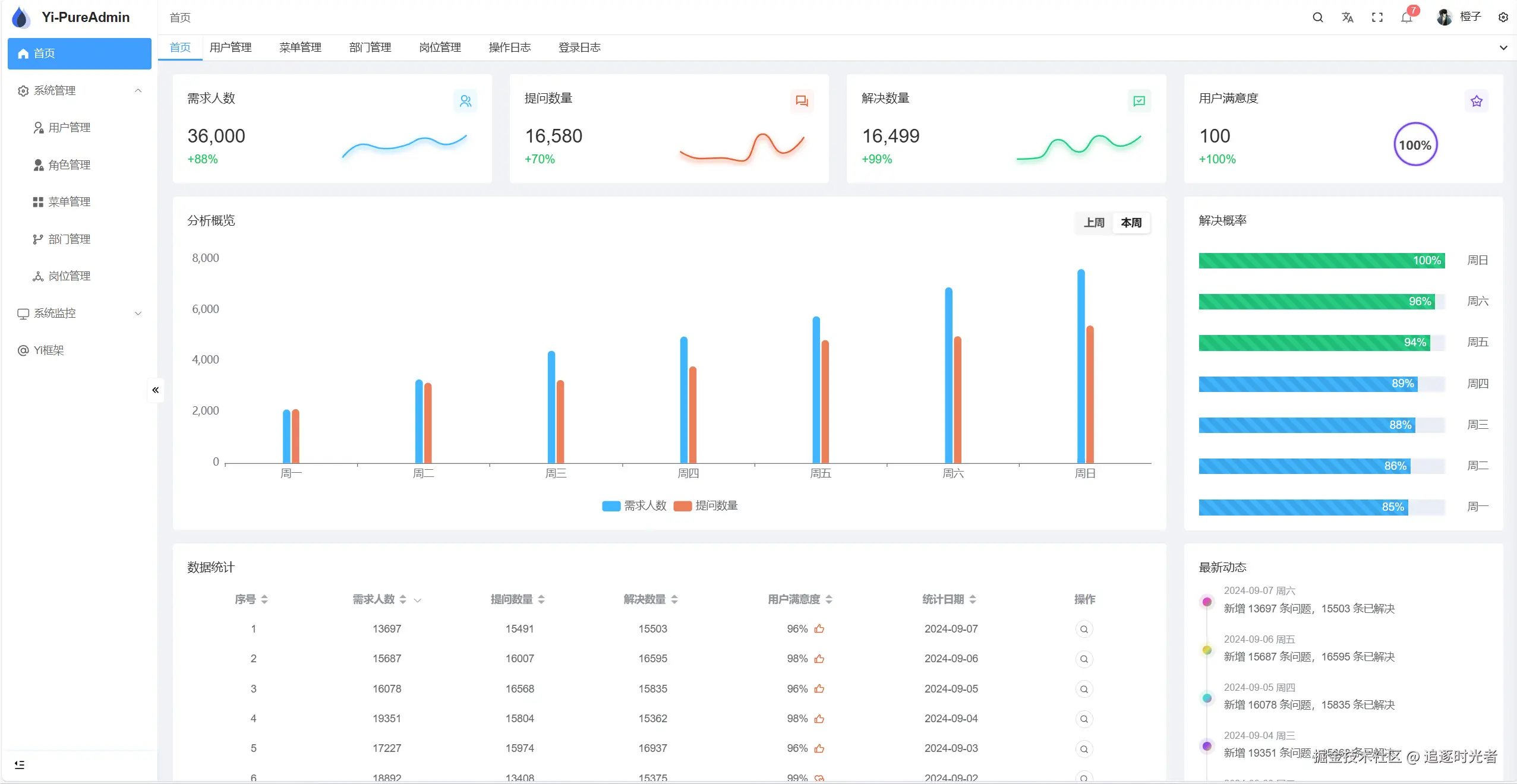Collapse sidebar with double-chevron handle
Screen dimensions: 1517x784
[155, 390]
